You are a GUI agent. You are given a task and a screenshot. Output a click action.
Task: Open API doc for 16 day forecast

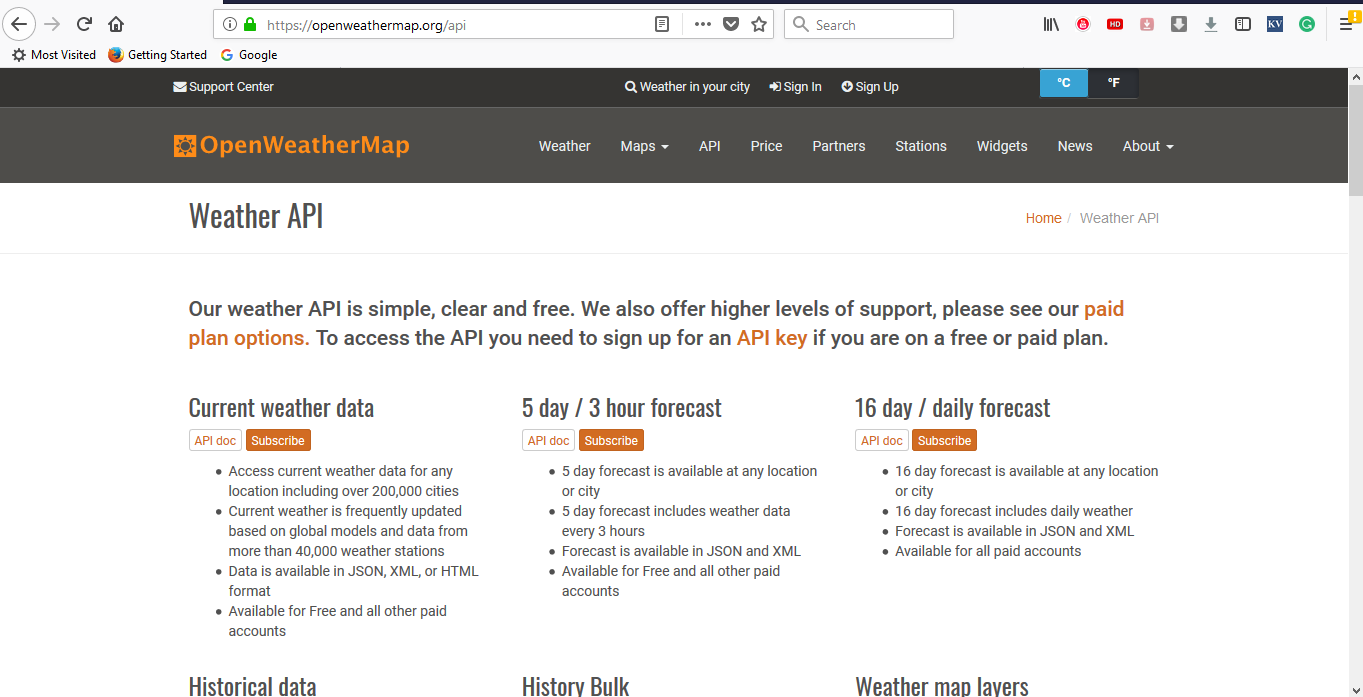[x=881, y=440]
